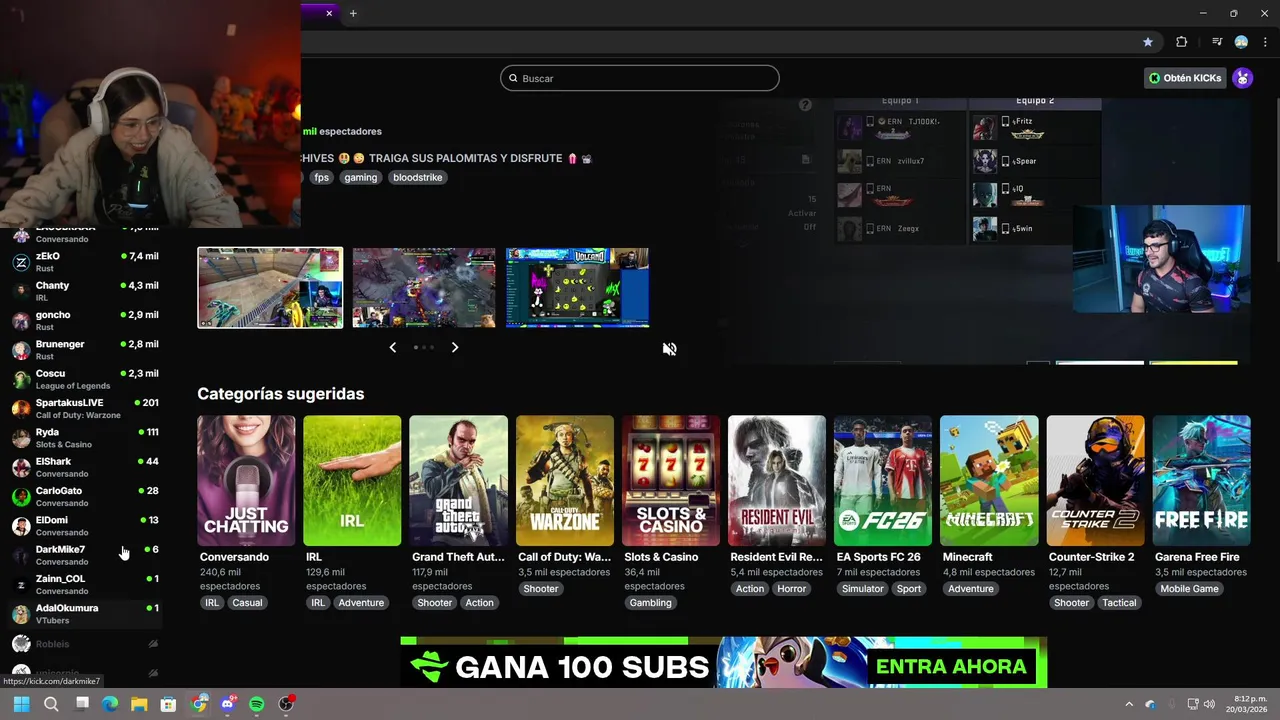Open the Call of Duty Warzone cover
Screen dimensions: 1280x720
565,481
